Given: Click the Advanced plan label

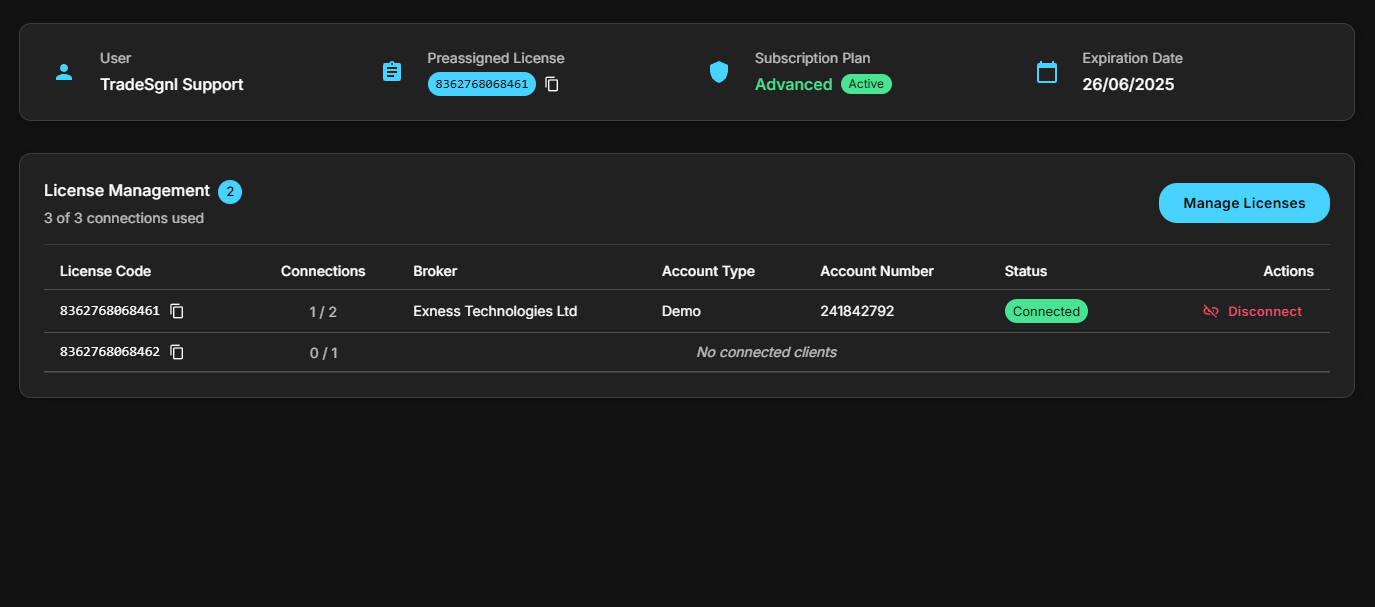Looking at the screenshot, I should (x=793, y=84).
